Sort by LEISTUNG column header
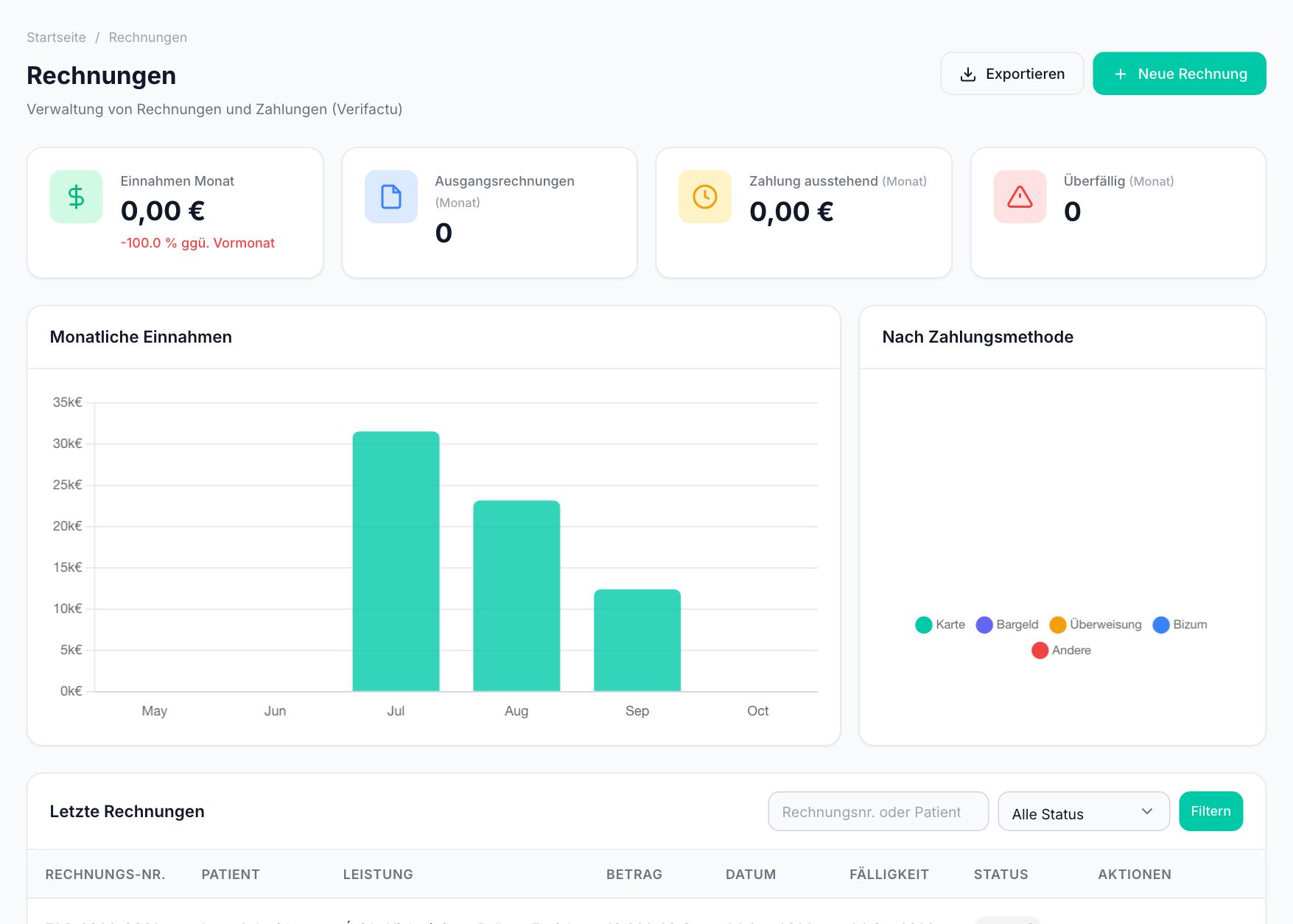Image resolution: width=1293 pixels, height=924 pixels. (378, 875)
